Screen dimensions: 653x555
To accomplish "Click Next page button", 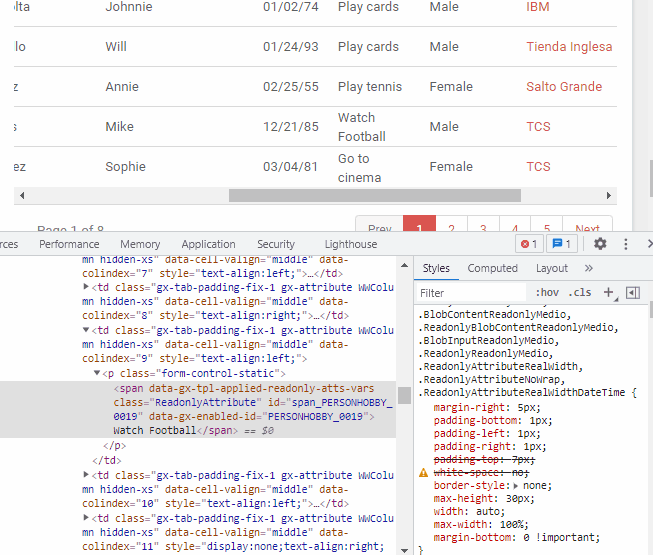I will coord(587,225).
